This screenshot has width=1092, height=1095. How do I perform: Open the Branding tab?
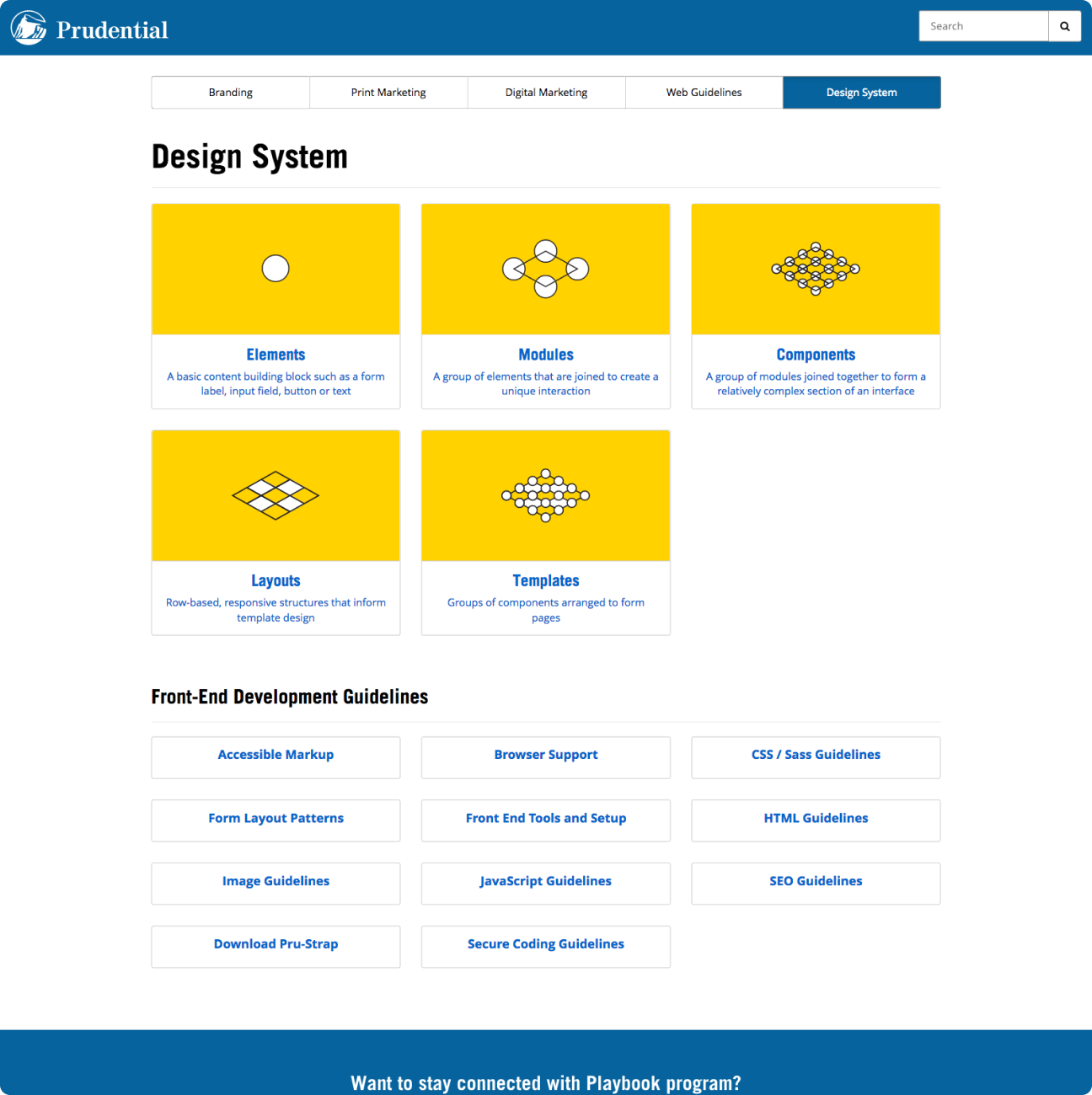[231, 93]
